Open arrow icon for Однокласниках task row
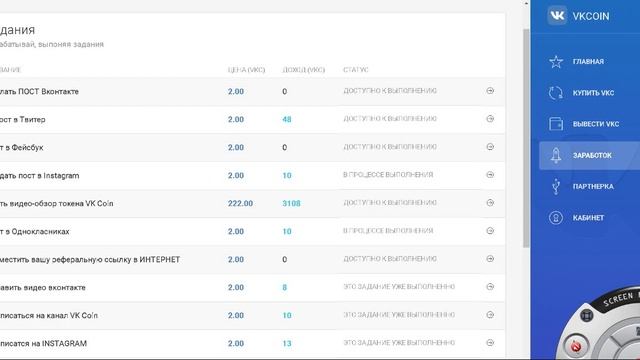The image size is (640, 360). click(x=490, y=231)
